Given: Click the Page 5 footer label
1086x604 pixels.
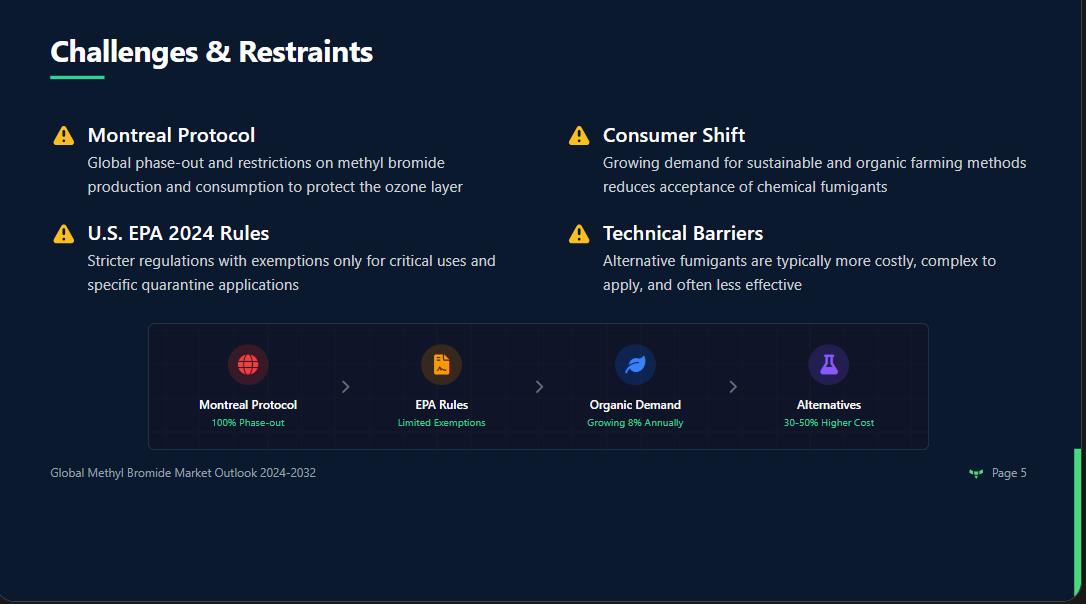Looking at the screenshot, I should [x=1009, y=473].
